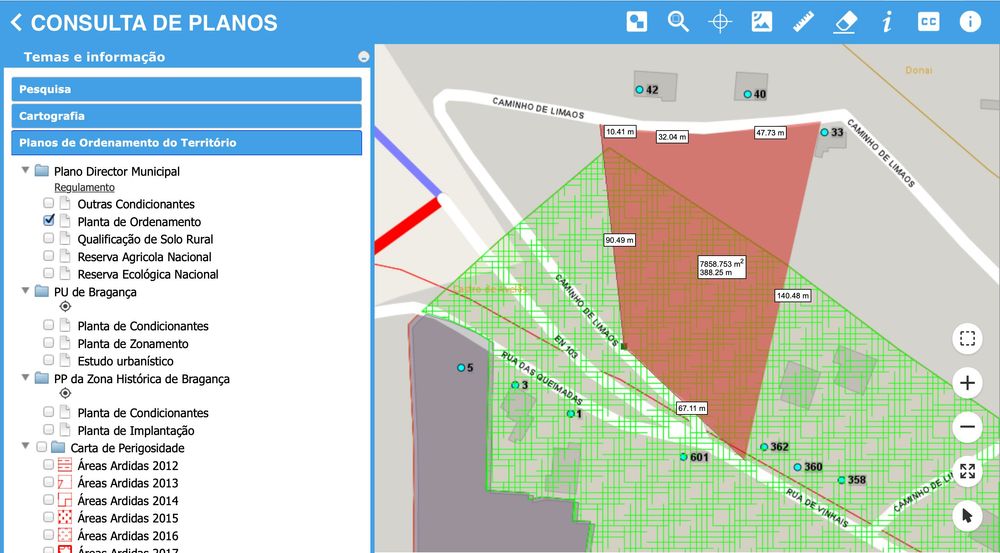
Task: Enable Áreas Ardidas 2014 layer
Action: 48,499
